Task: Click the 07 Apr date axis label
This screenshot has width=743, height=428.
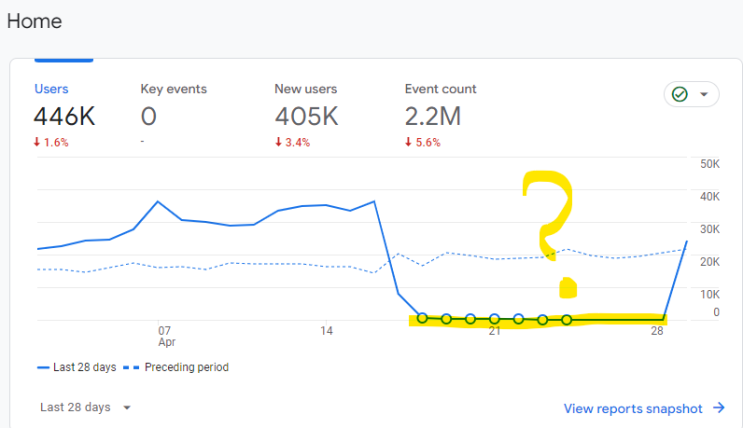Action: [x=165, y=336]
